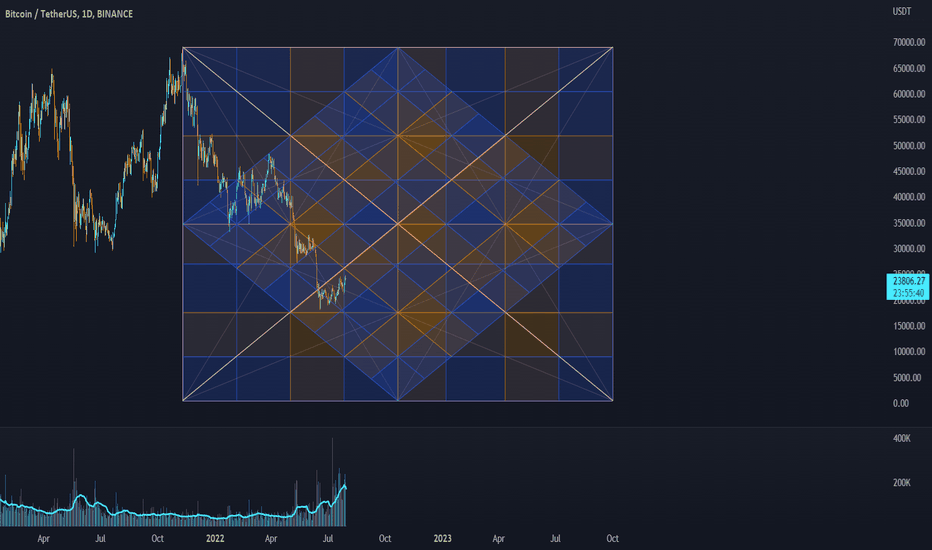Viewport: 932px width, 550px height.
Task: Select the Gann square center intersection point
Action: click(398, 224)
